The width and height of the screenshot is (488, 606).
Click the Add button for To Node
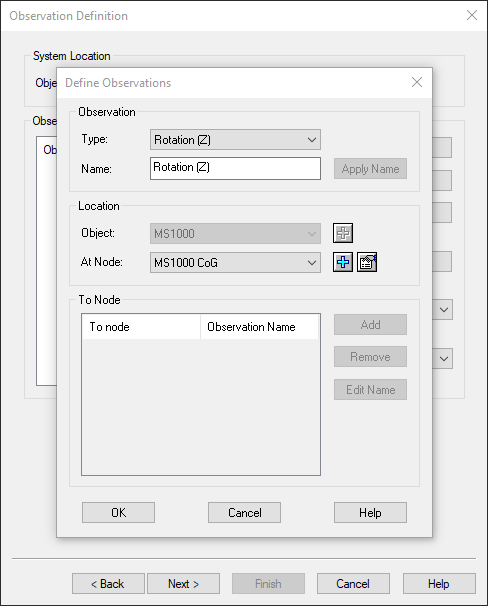pyautogui.click(x=370, y=325)
